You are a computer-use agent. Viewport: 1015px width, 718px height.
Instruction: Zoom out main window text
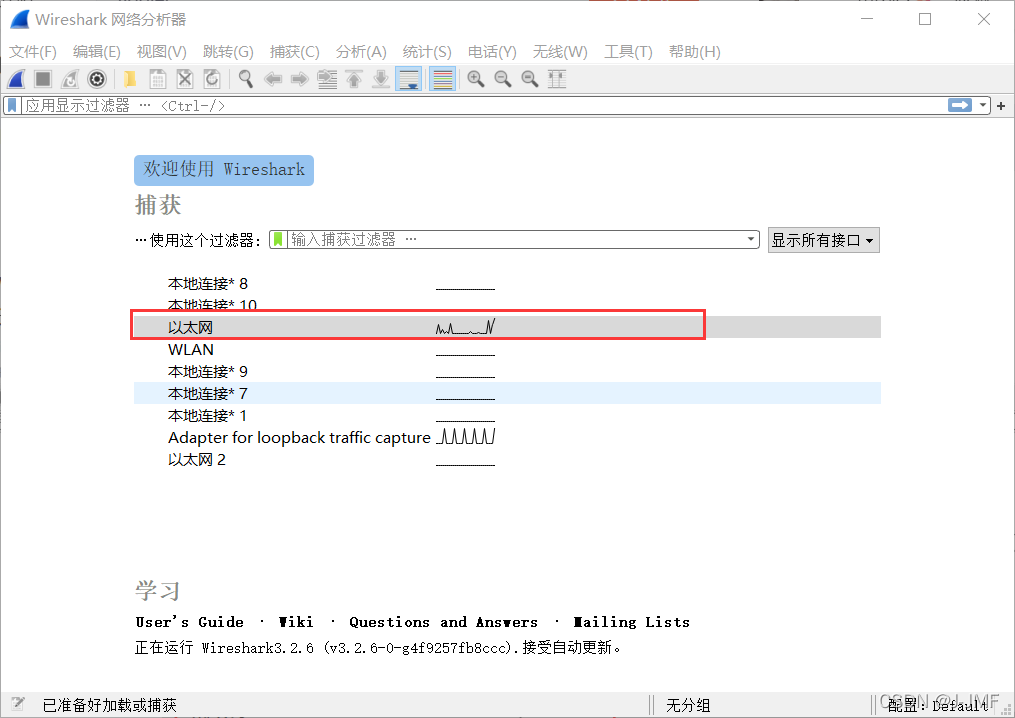503,79
